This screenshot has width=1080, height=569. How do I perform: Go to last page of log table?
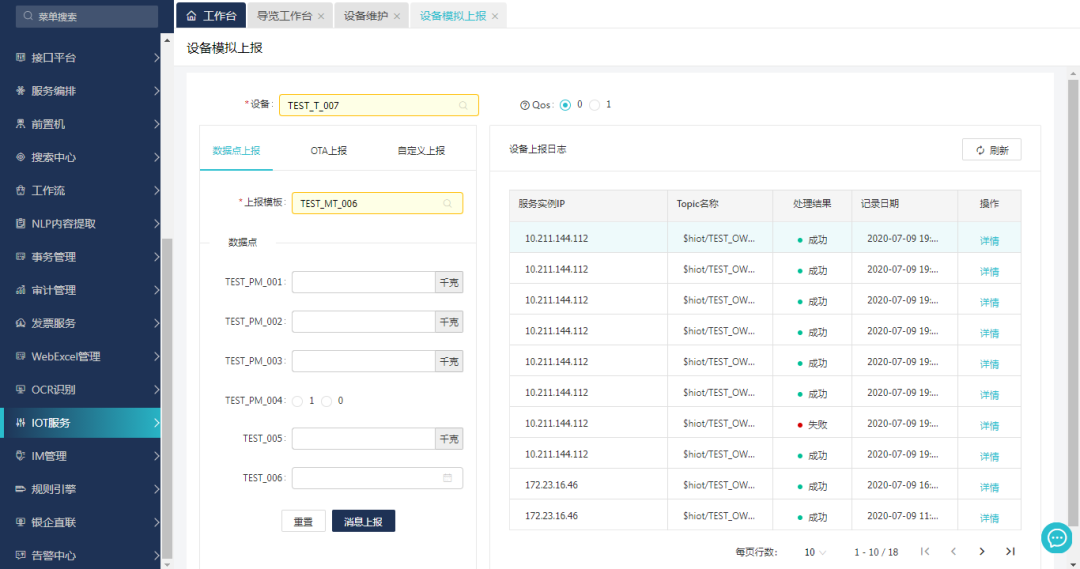tap(1010, 551)
